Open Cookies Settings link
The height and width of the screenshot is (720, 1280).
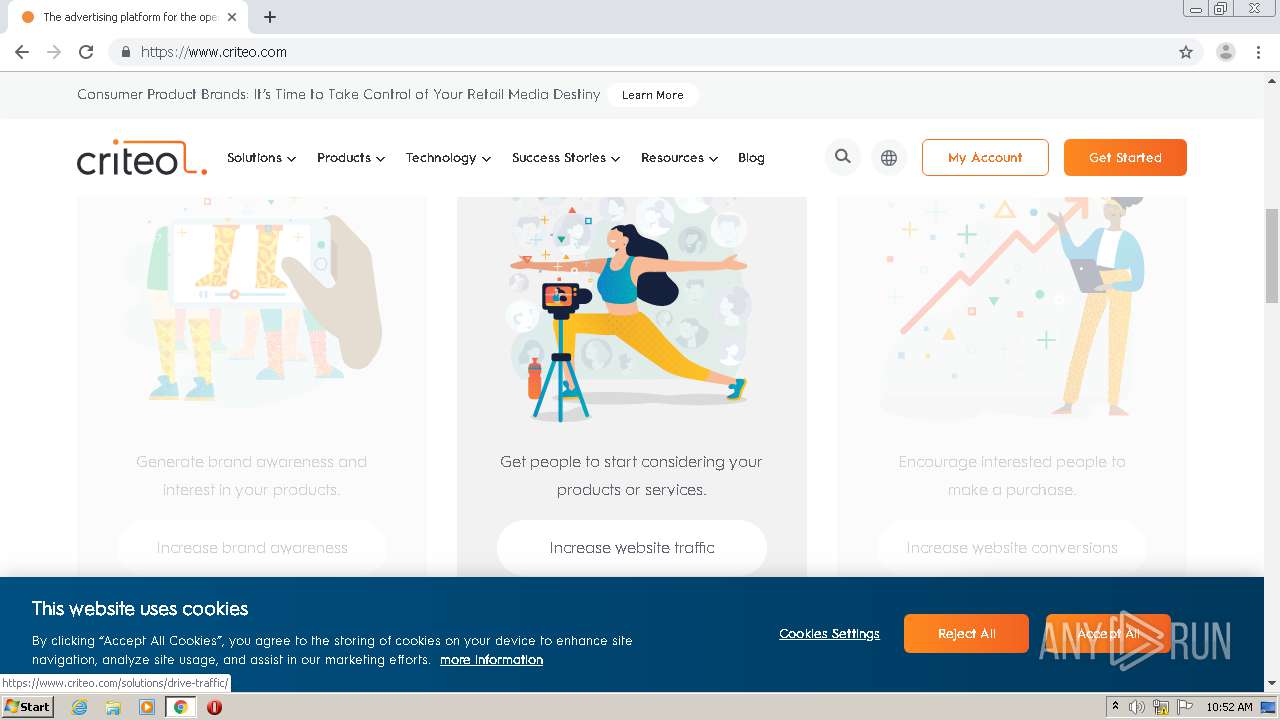pos(829,634)
